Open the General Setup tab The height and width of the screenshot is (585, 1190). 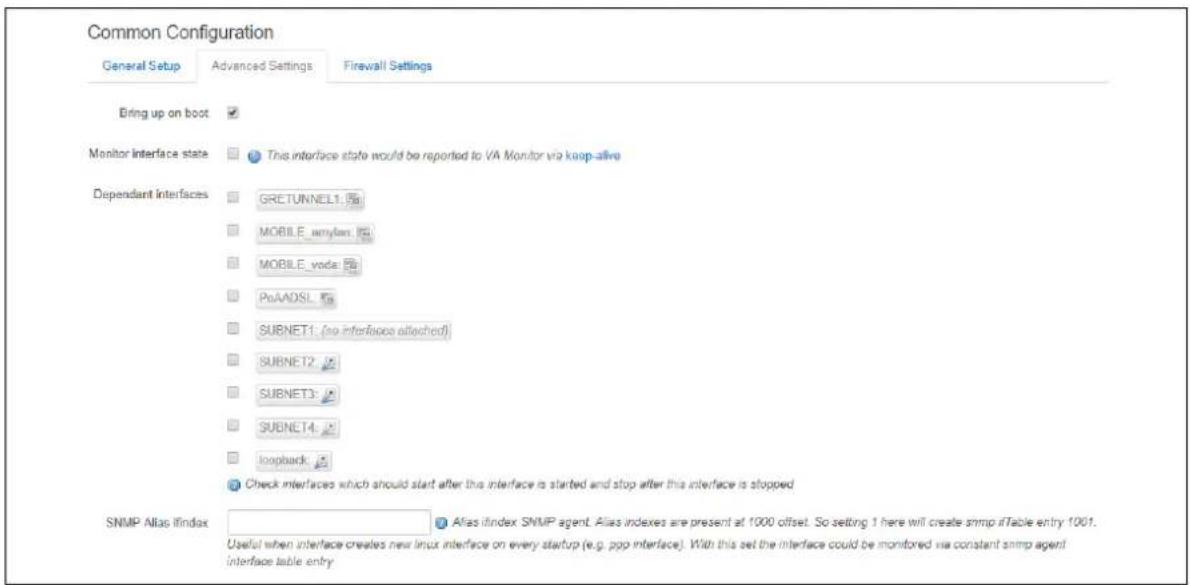(141, 66)
